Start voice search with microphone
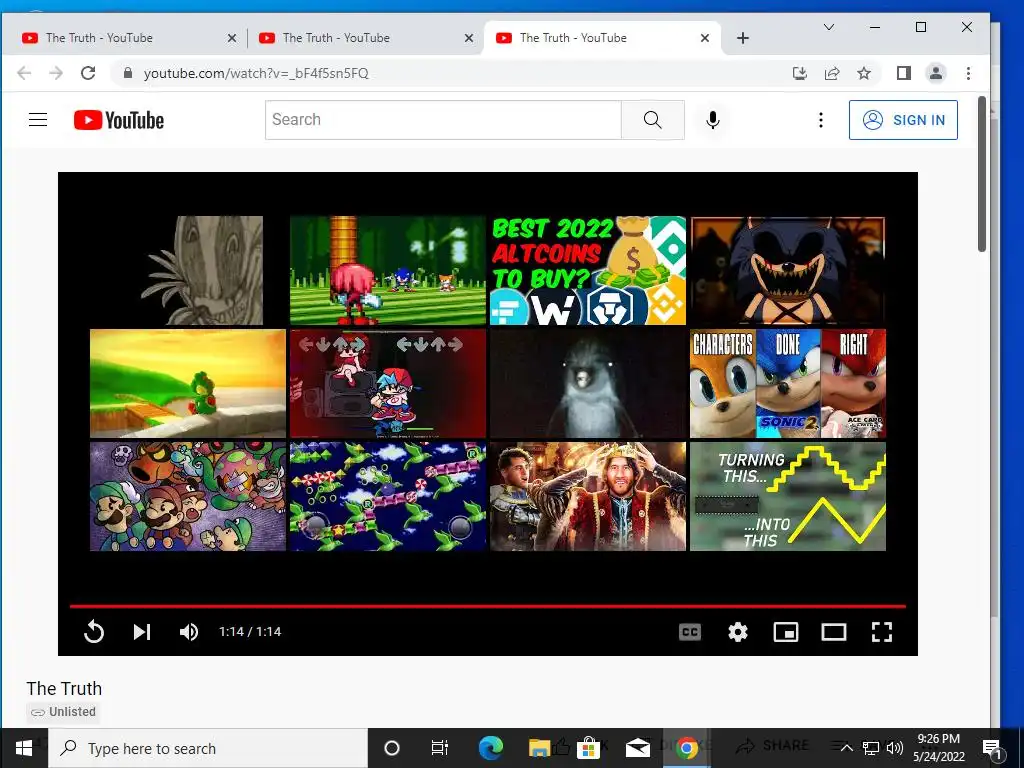 [713, 120]
